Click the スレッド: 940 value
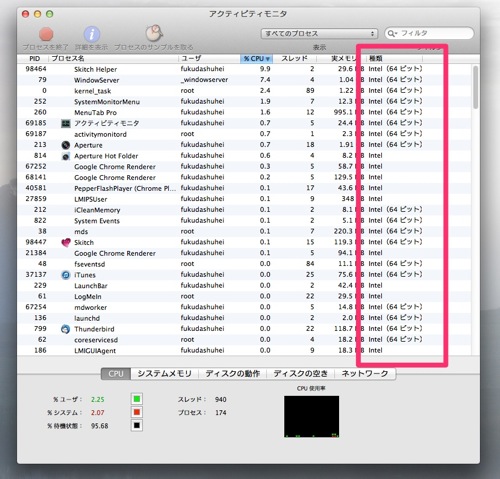The height and width of the screenshot is (479, 500). 220,399
